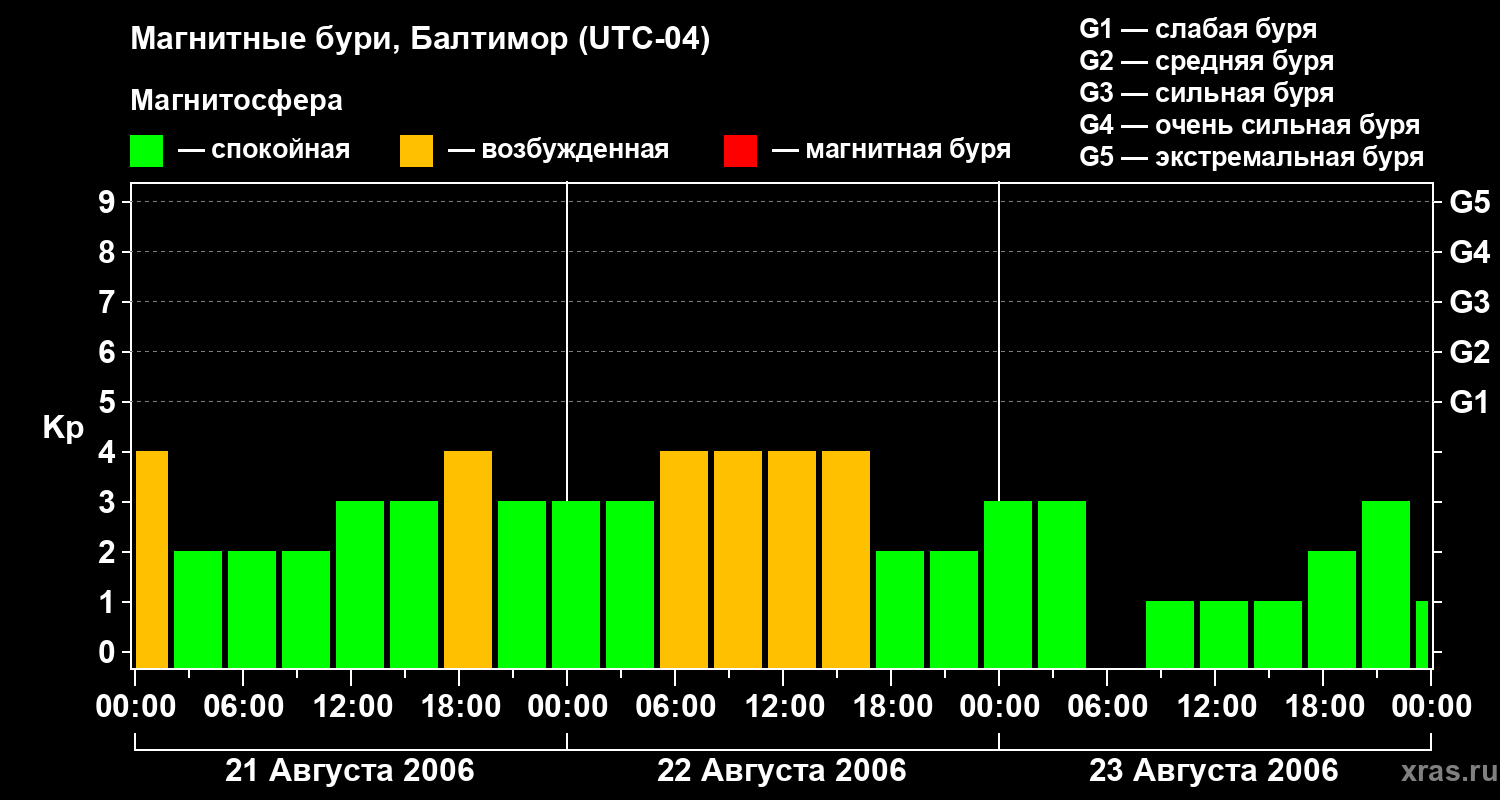This screenshot has width=1500, height=800.
Task: Click the 'Kp' vertical axis label
Action: (63, 428)
